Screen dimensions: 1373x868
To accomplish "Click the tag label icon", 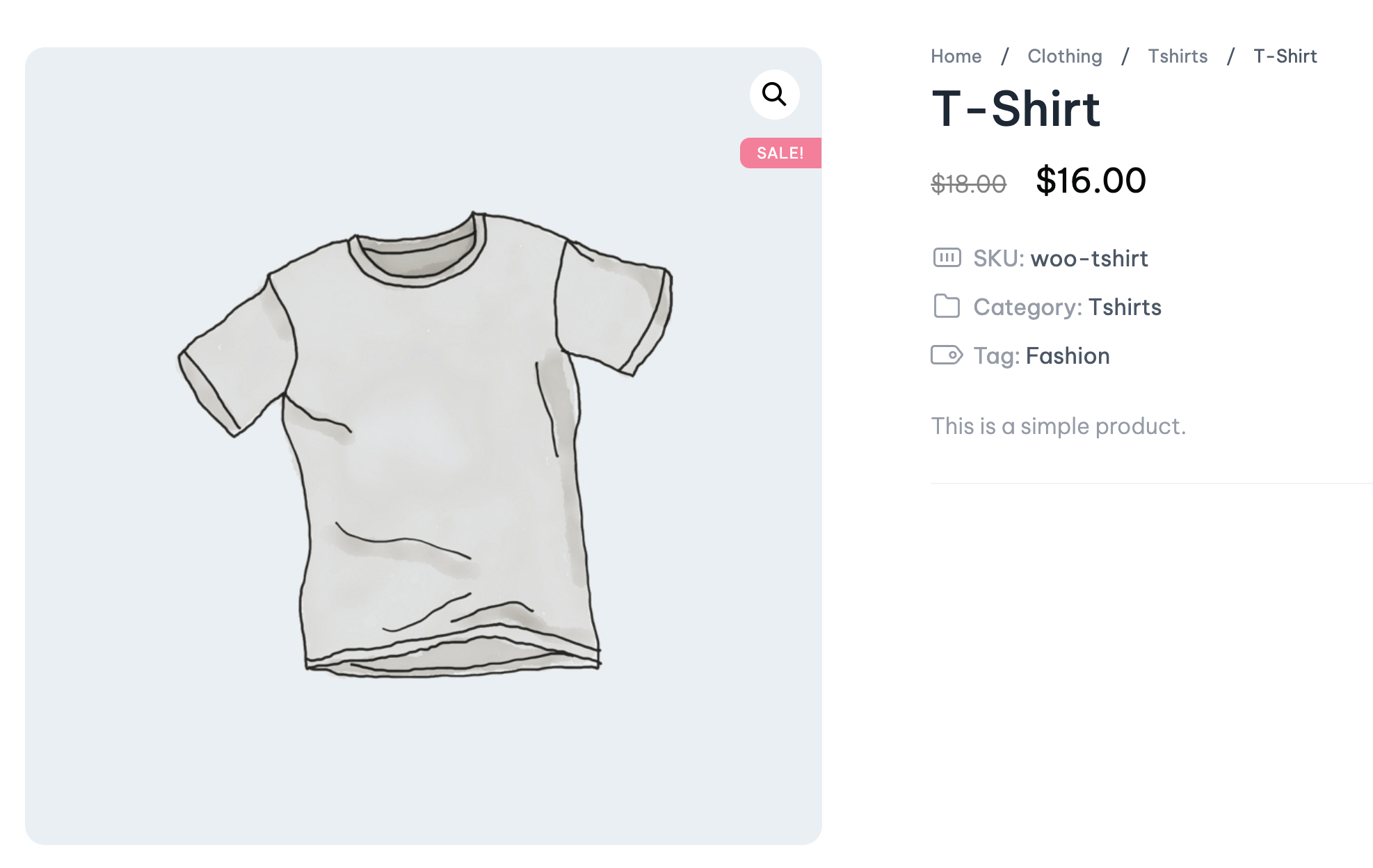I will point(947,355).
